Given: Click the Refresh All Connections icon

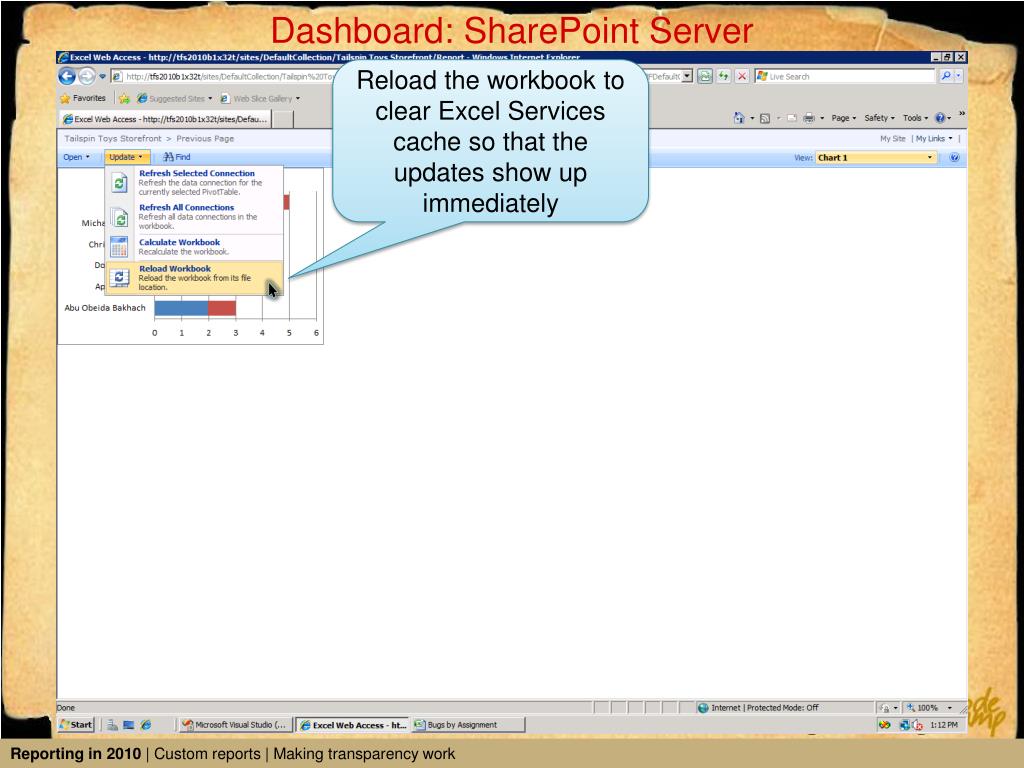Looking at the screenshot, I should tap(120, 217).
